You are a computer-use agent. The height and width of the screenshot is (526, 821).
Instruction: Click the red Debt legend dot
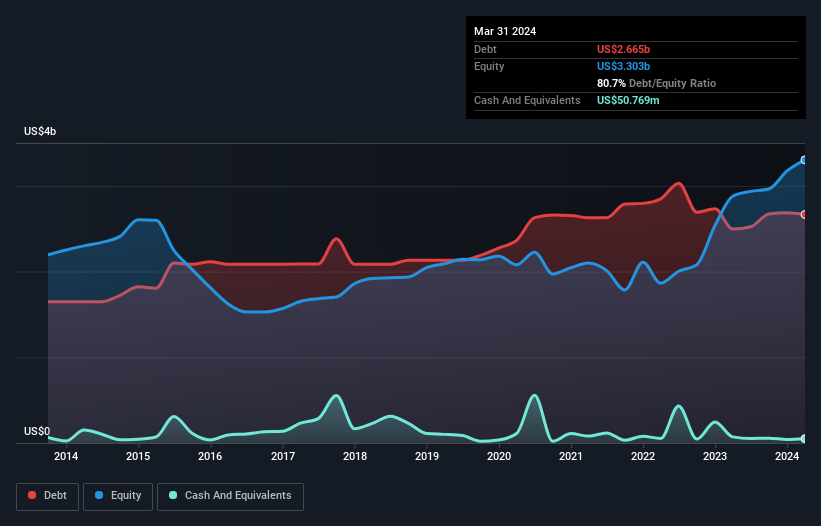pos(32,495)
